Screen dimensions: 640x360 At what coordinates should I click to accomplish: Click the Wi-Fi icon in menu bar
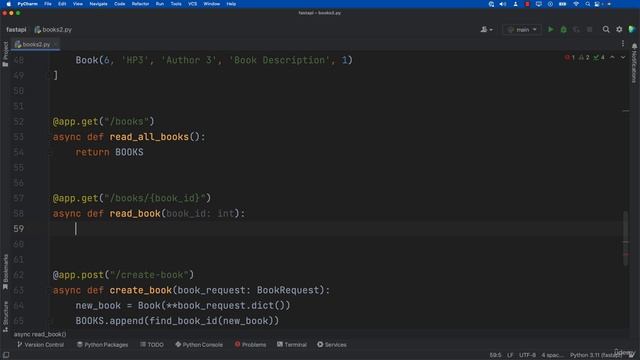(x=576, y=4)
